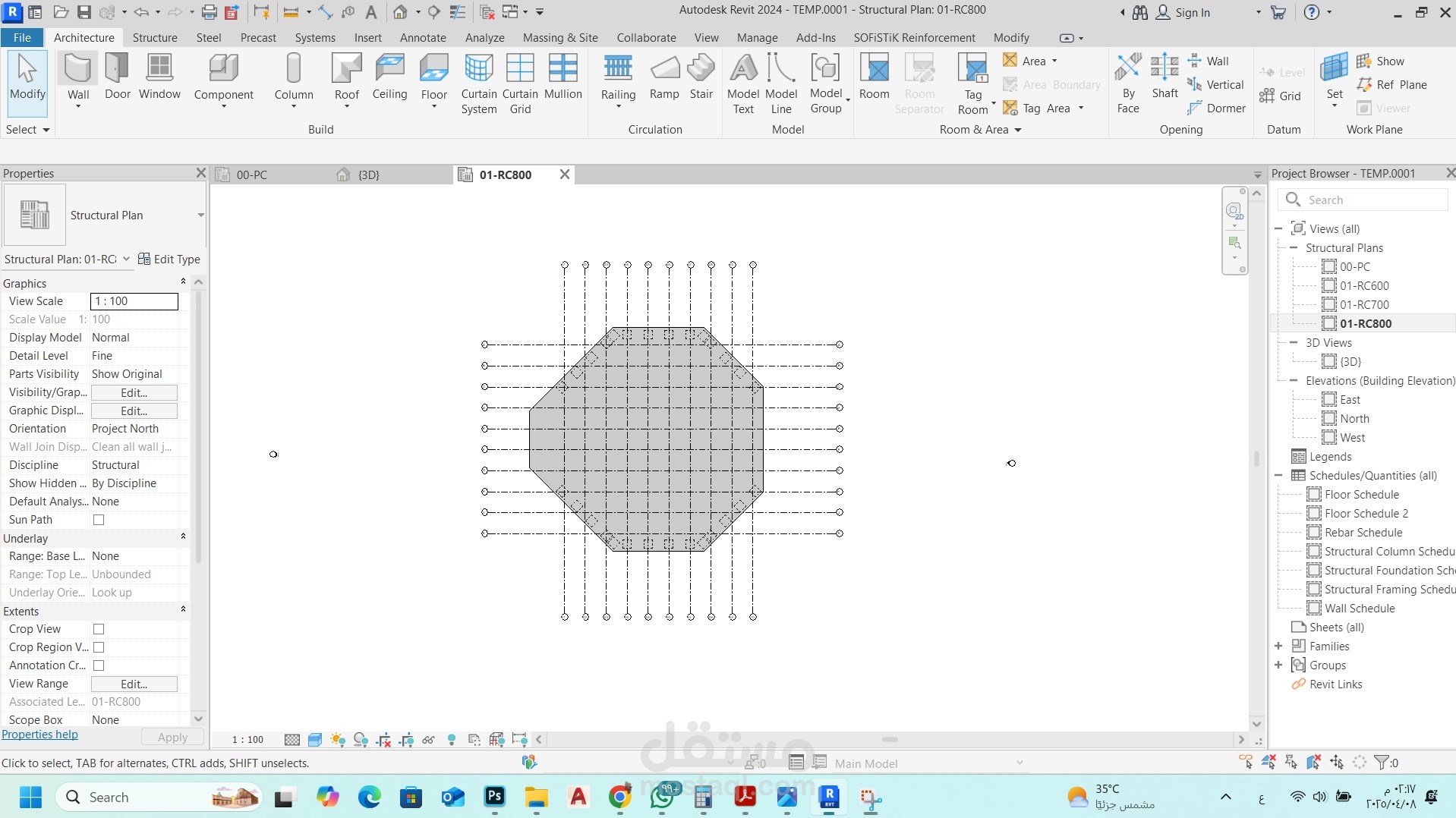Toggle the Sun Path checkbox

point(99,520)
